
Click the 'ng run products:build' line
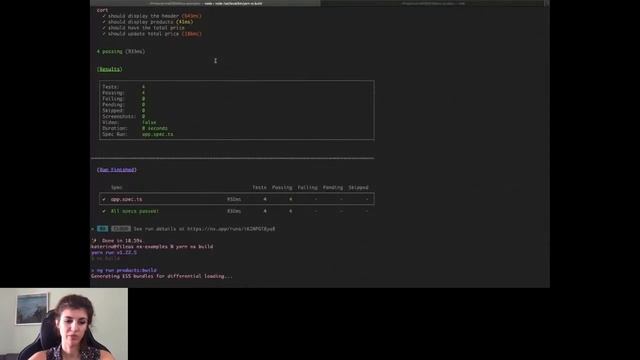click(124, 270)
